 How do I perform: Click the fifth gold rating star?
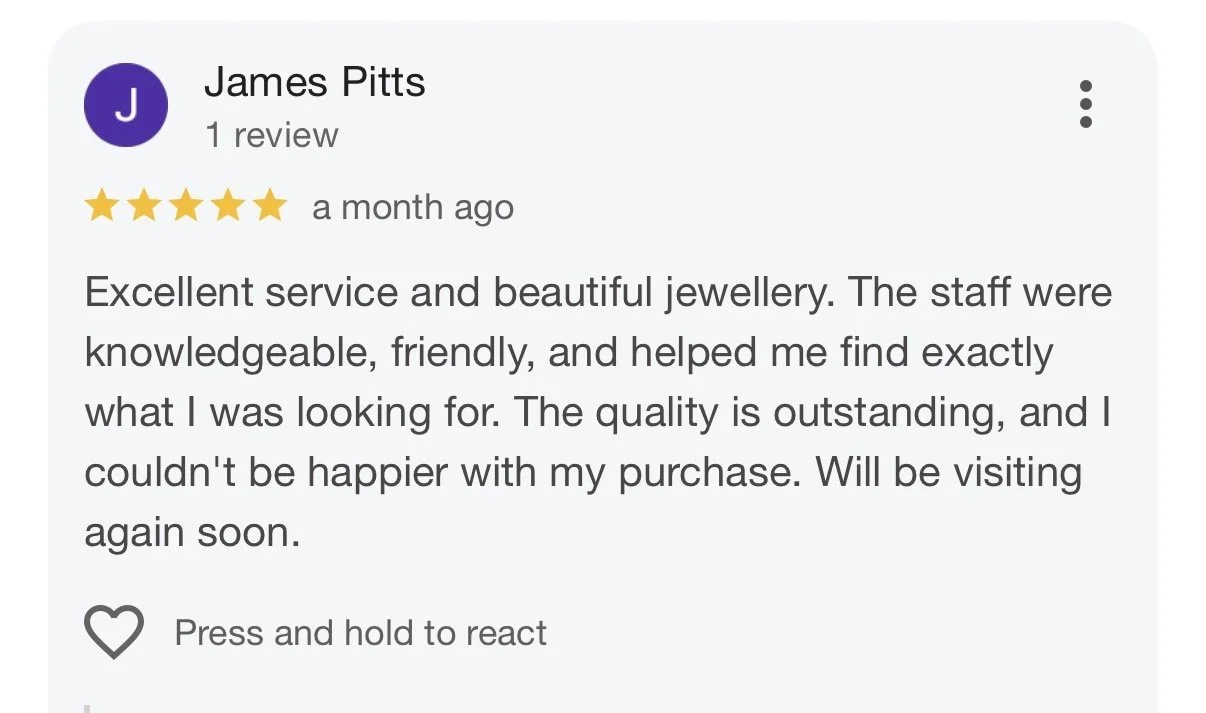269,207
